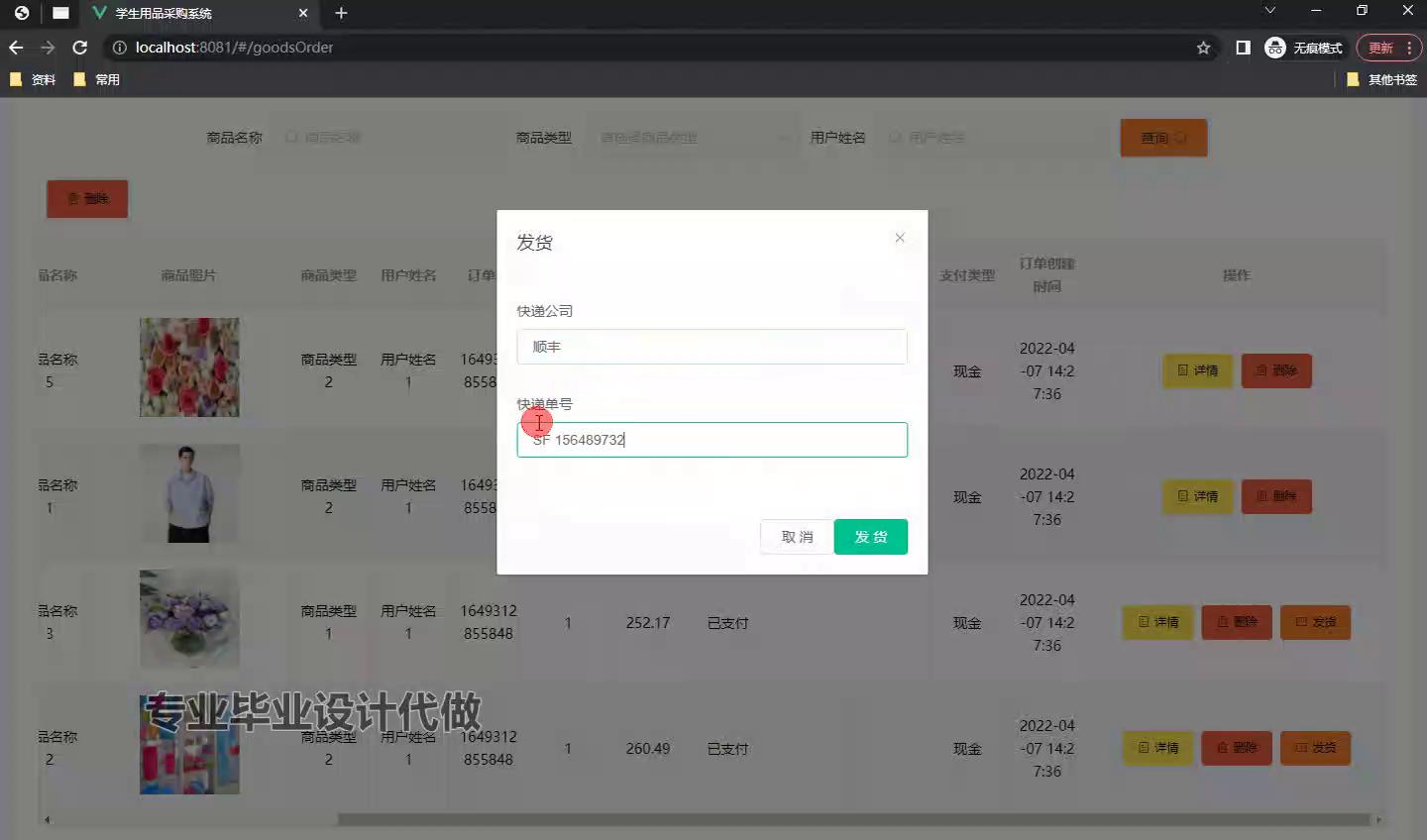Screen dimensions: 1427x840
Task: Open the 无痕模式 incognito indicator
Action: [1303, 48]
